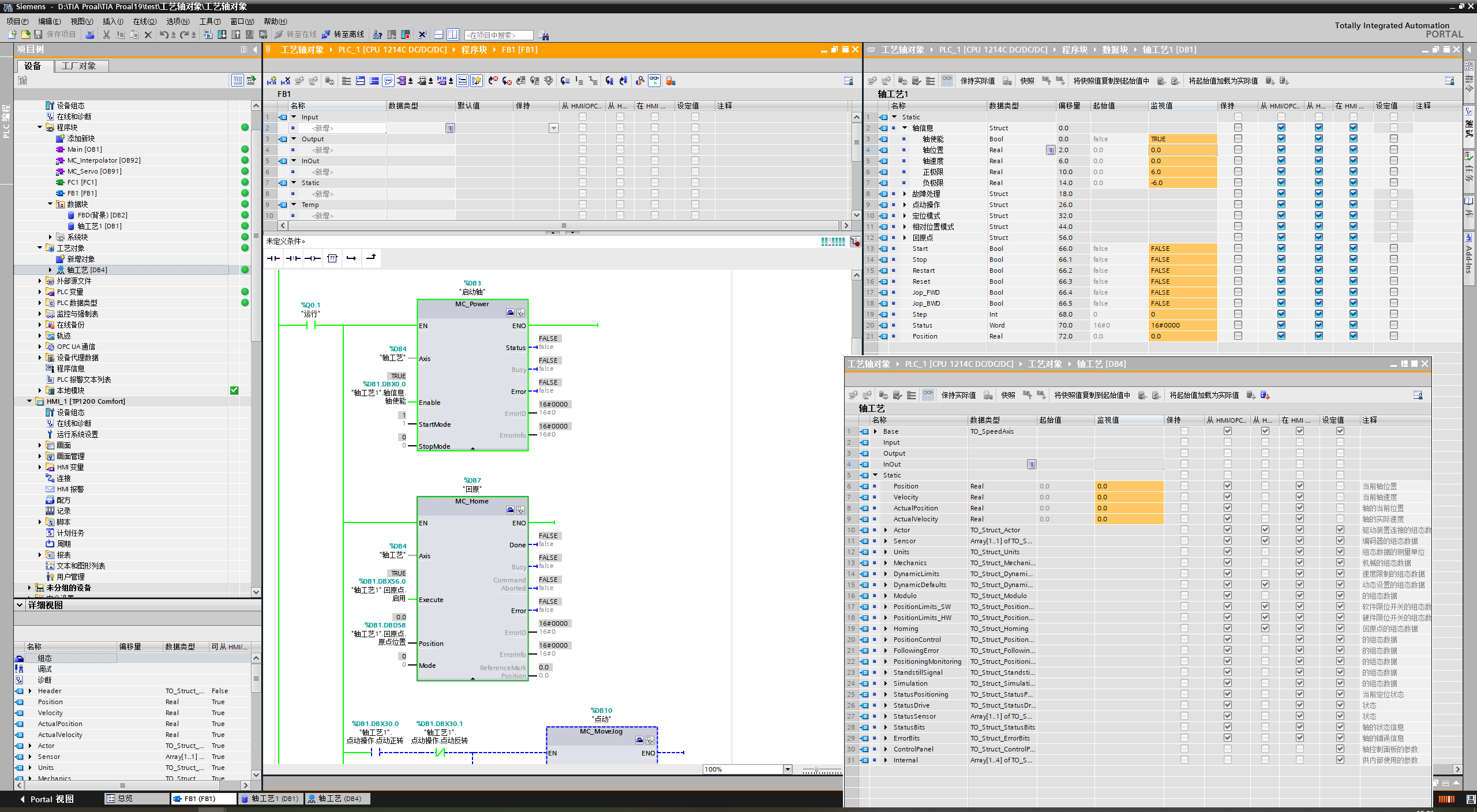
Task: Click the Download to device icon
Action: (222, 35)
